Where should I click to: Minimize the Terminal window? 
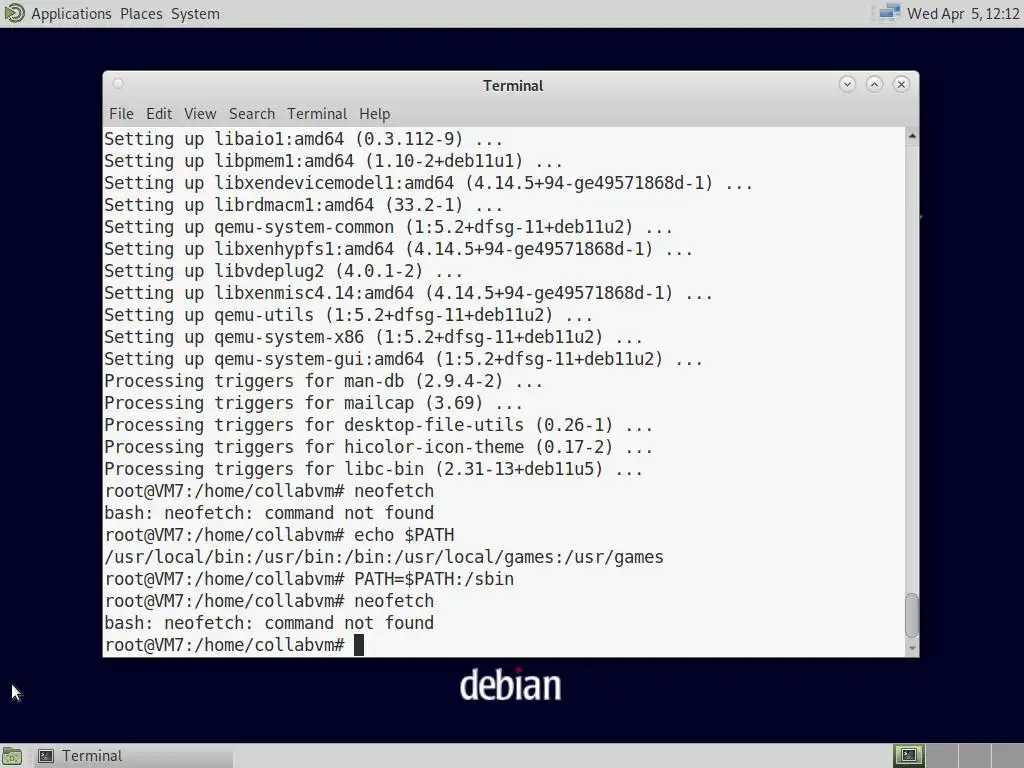(x=847, y=84)
